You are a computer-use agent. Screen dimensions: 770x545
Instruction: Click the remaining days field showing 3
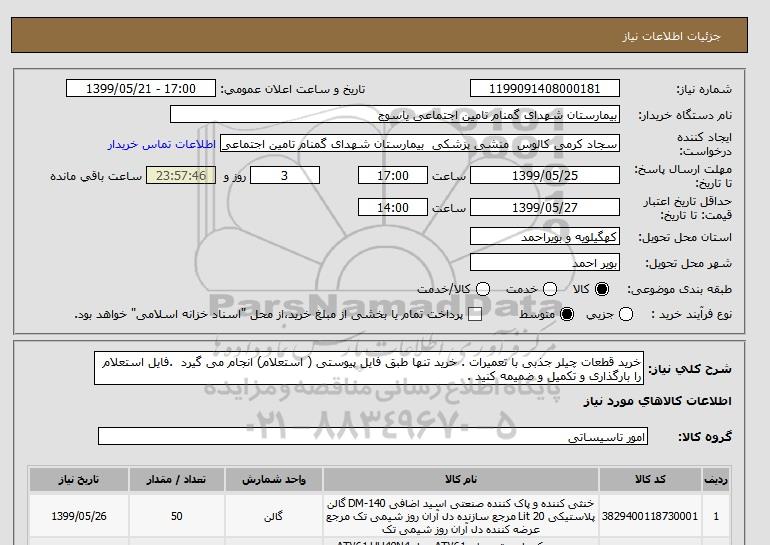click(285, 175)
